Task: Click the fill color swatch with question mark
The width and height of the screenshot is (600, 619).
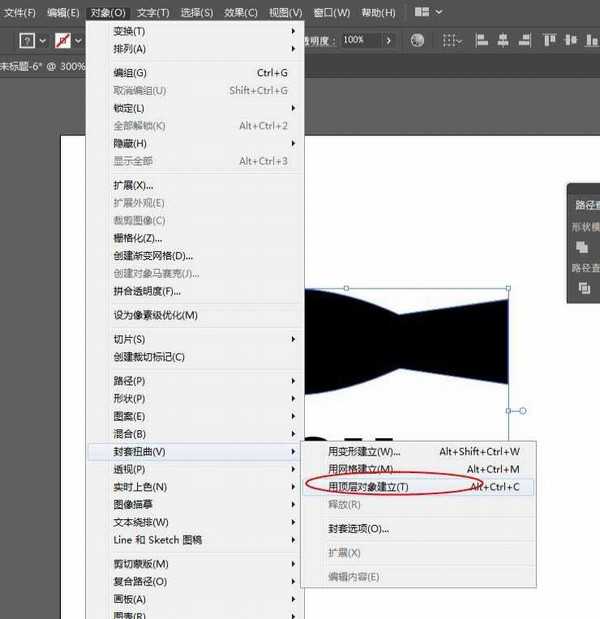Action: 27,40
